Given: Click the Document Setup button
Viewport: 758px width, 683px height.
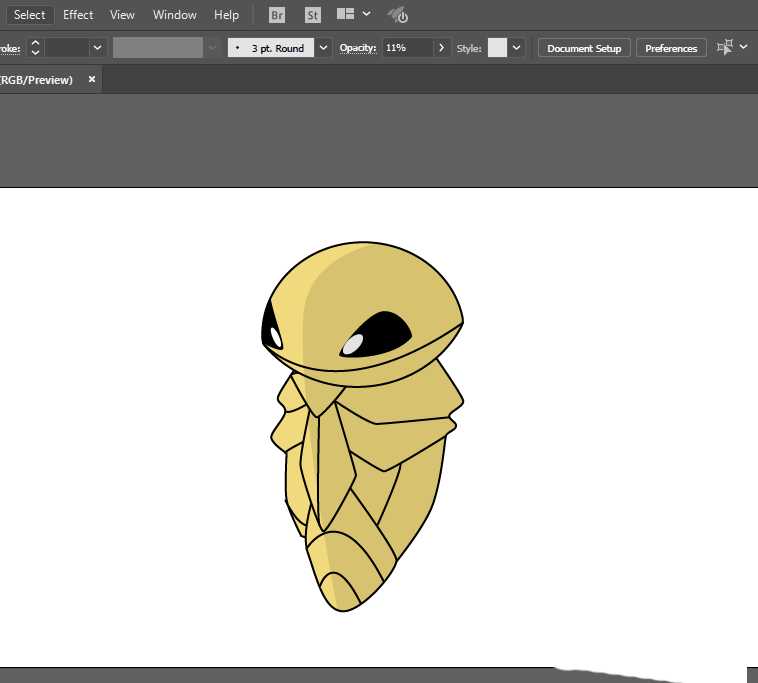Looking at the screenshot, I should [584, 48].
